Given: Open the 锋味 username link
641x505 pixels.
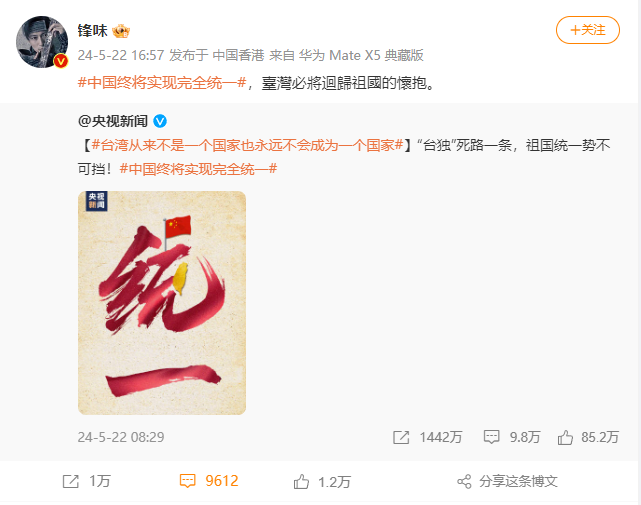Looking at the screenshot, I should coord(92,31).
